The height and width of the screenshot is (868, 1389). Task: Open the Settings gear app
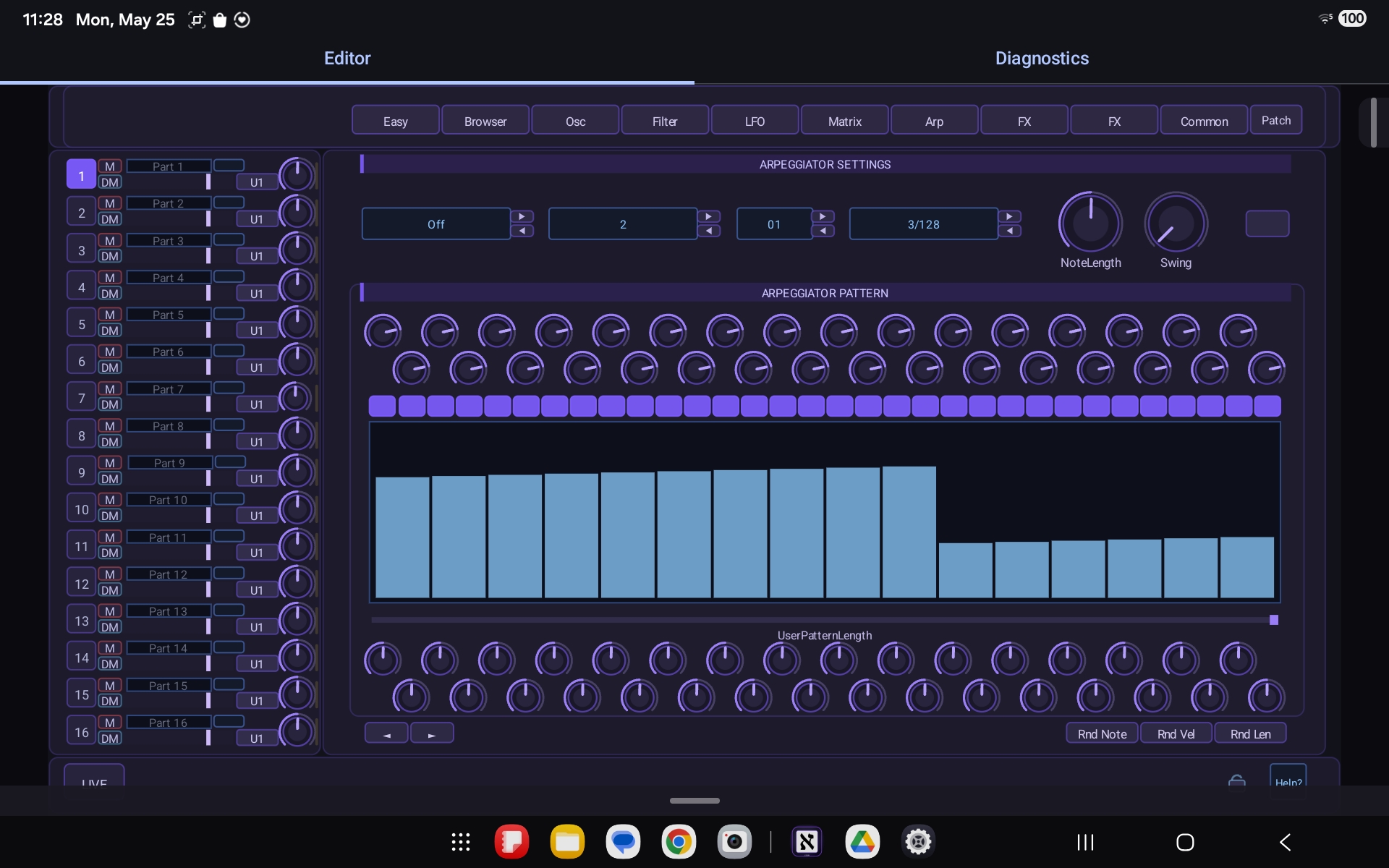coord(918,842)
